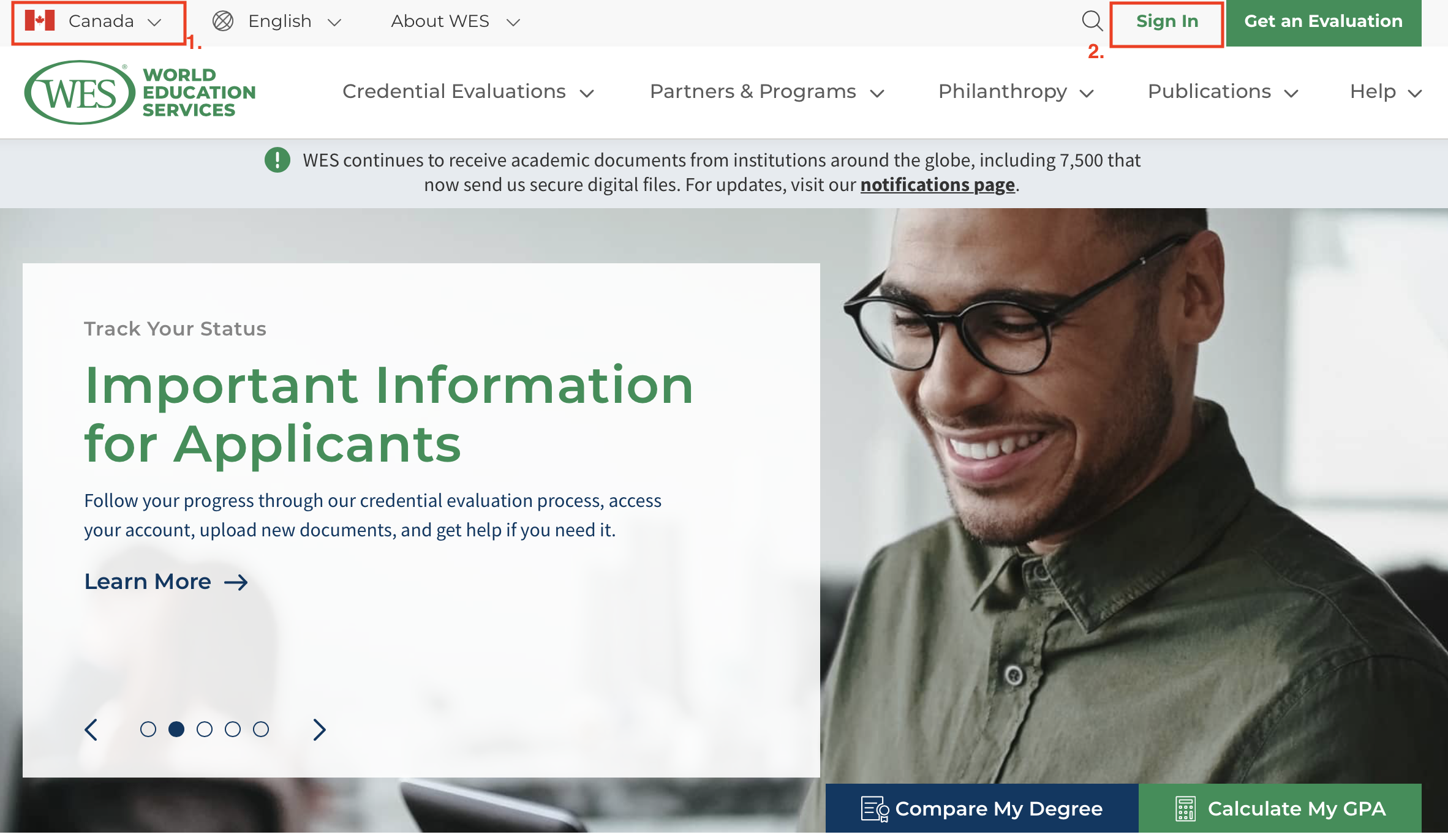Click the Learn More arrow icon
Screen dimensions: 1448x840
click(236, 582)
